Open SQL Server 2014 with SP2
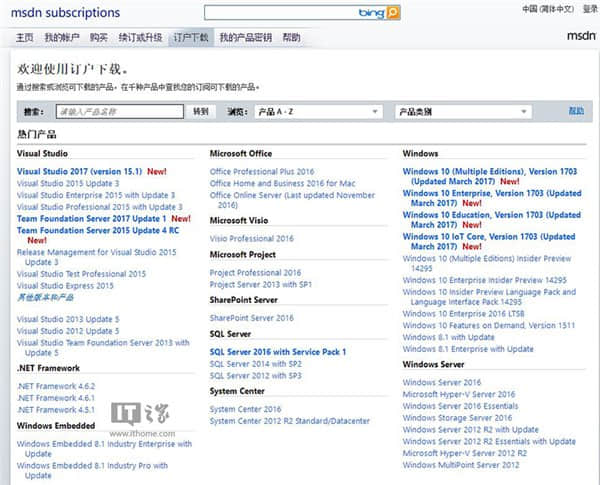600x485 pixels. pyautogui.click(x=256, y=364)
